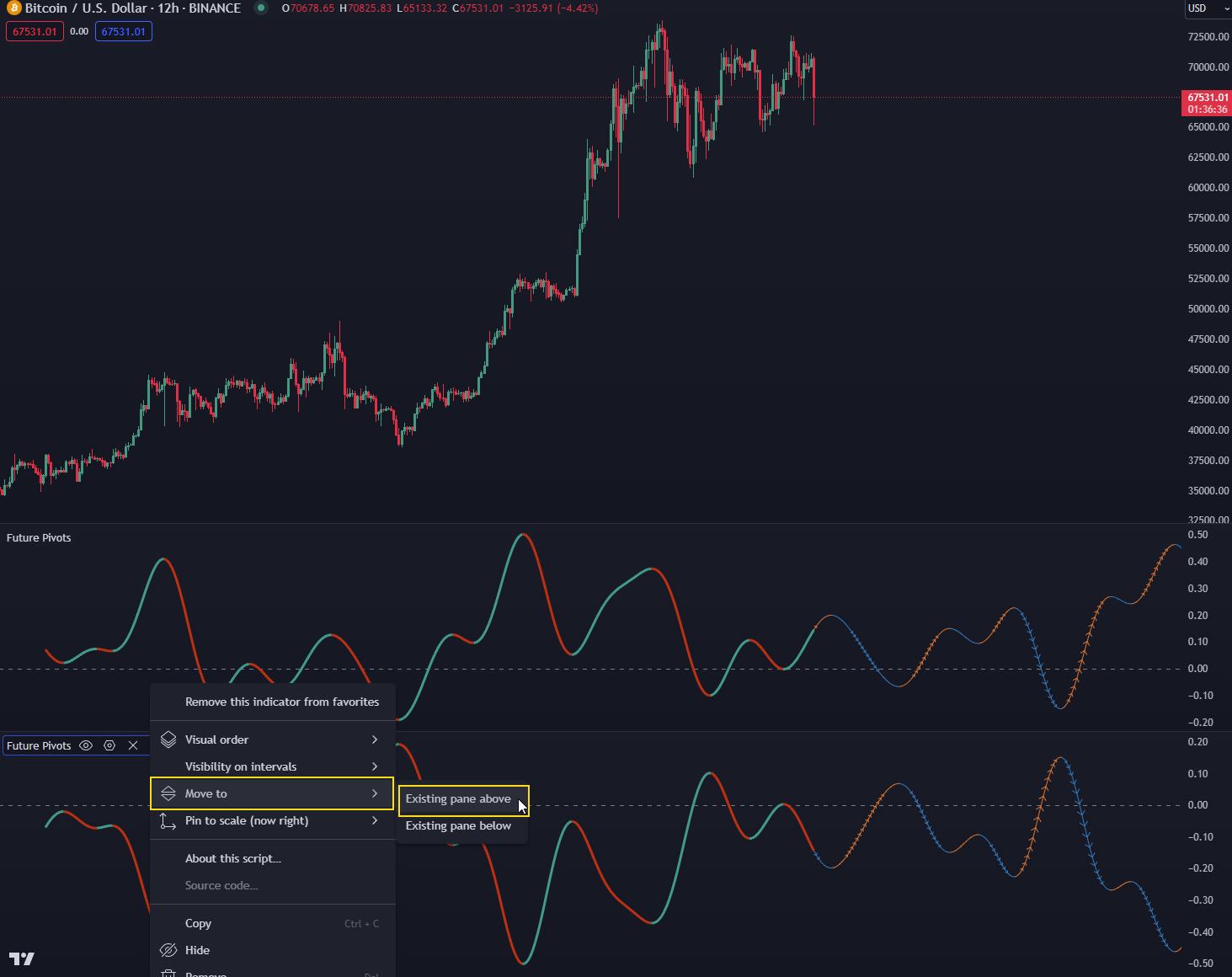Click the Visual order stacked-layers icon
The height and width of the screenshot is (977, 1232).
168,739
